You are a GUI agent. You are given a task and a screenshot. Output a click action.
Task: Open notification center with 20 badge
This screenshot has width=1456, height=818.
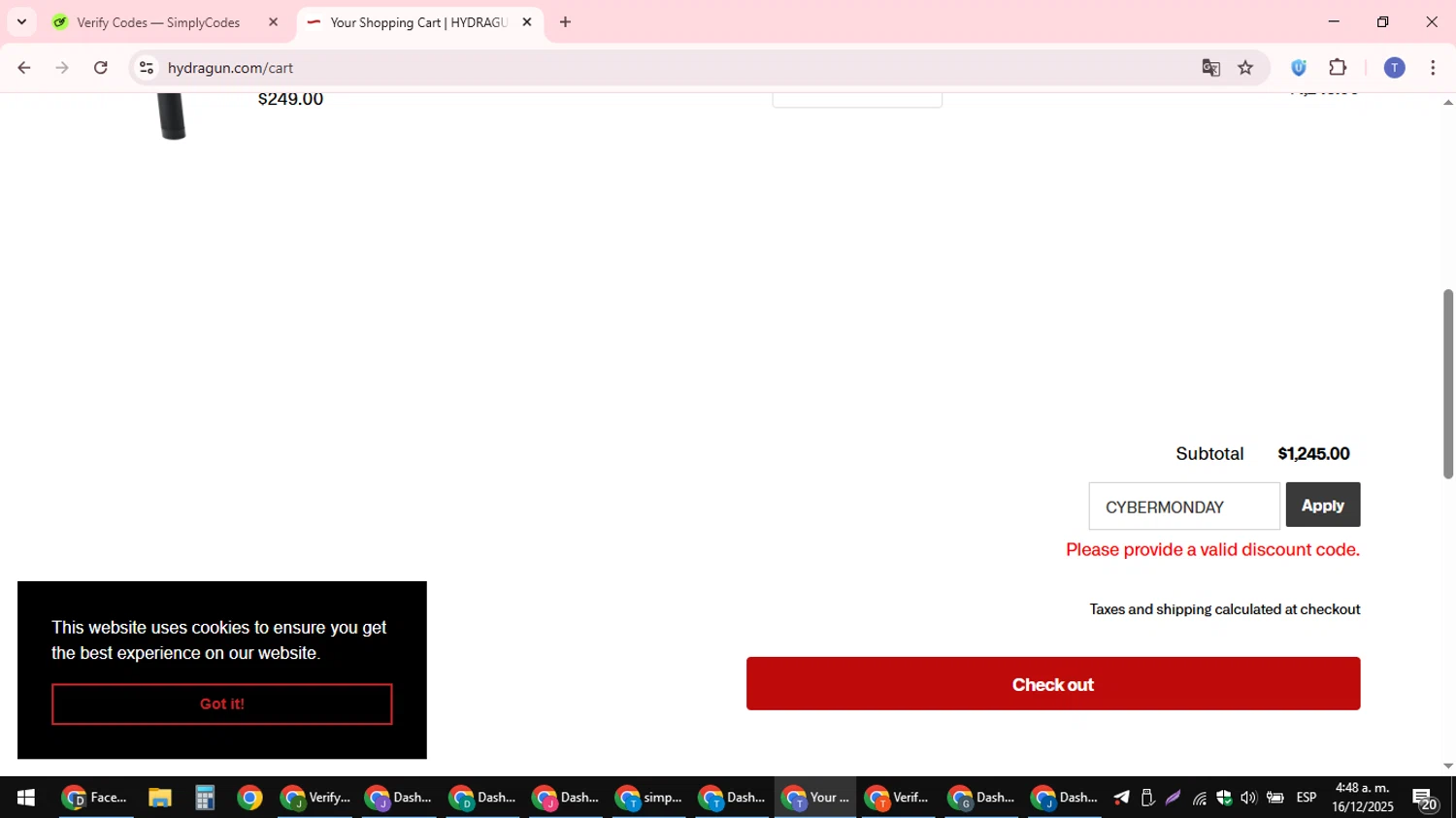click(x=1426, y=799)
